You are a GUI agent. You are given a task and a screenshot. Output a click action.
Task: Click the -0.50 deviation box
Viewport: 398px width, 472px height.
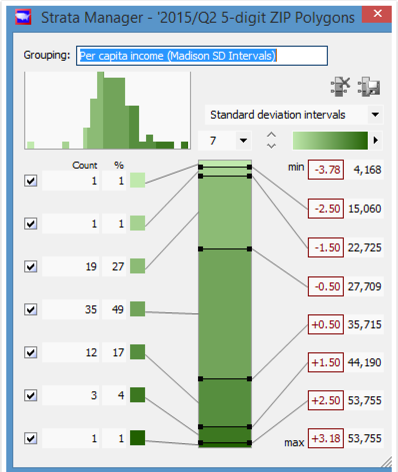tap(326, 286)
